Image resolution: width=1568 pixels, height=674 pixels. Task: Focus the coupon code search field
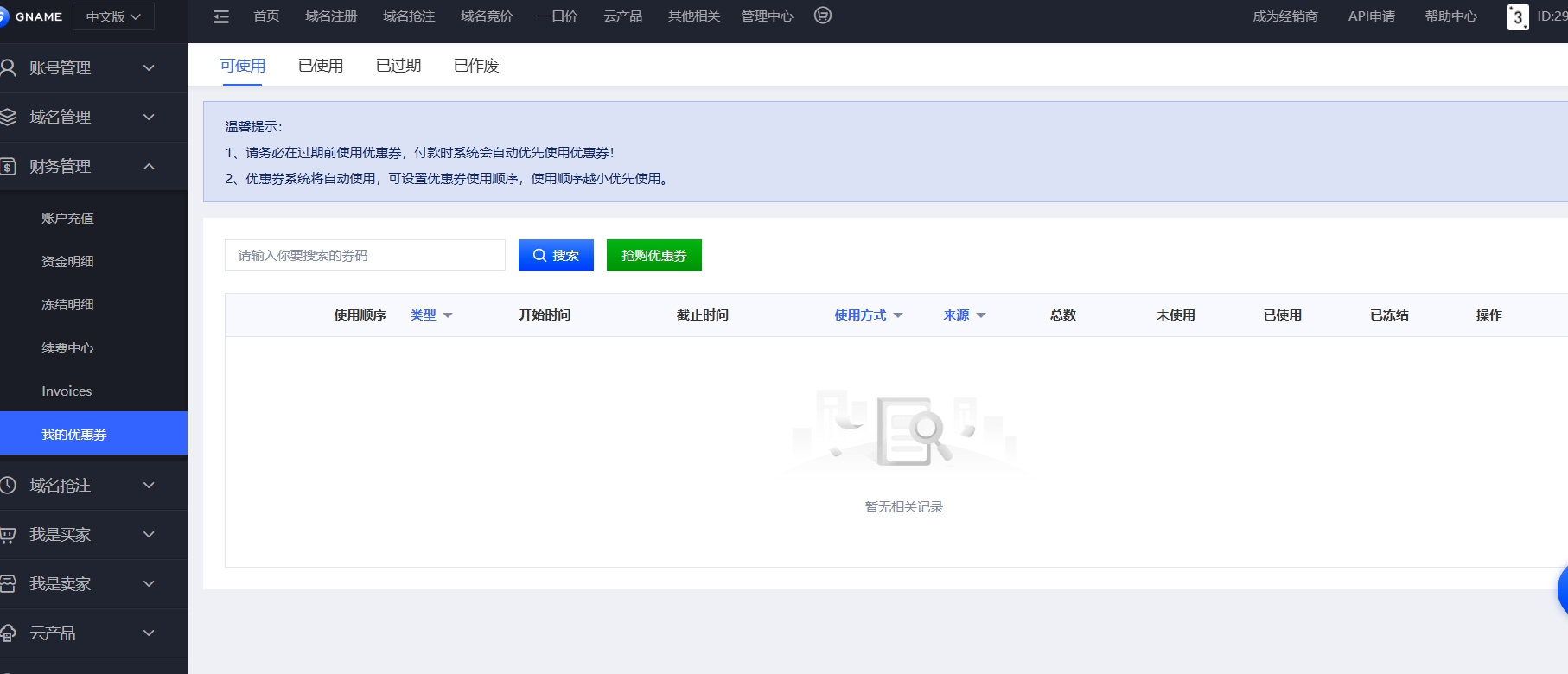pyautogui.click(x=365, y=256)
